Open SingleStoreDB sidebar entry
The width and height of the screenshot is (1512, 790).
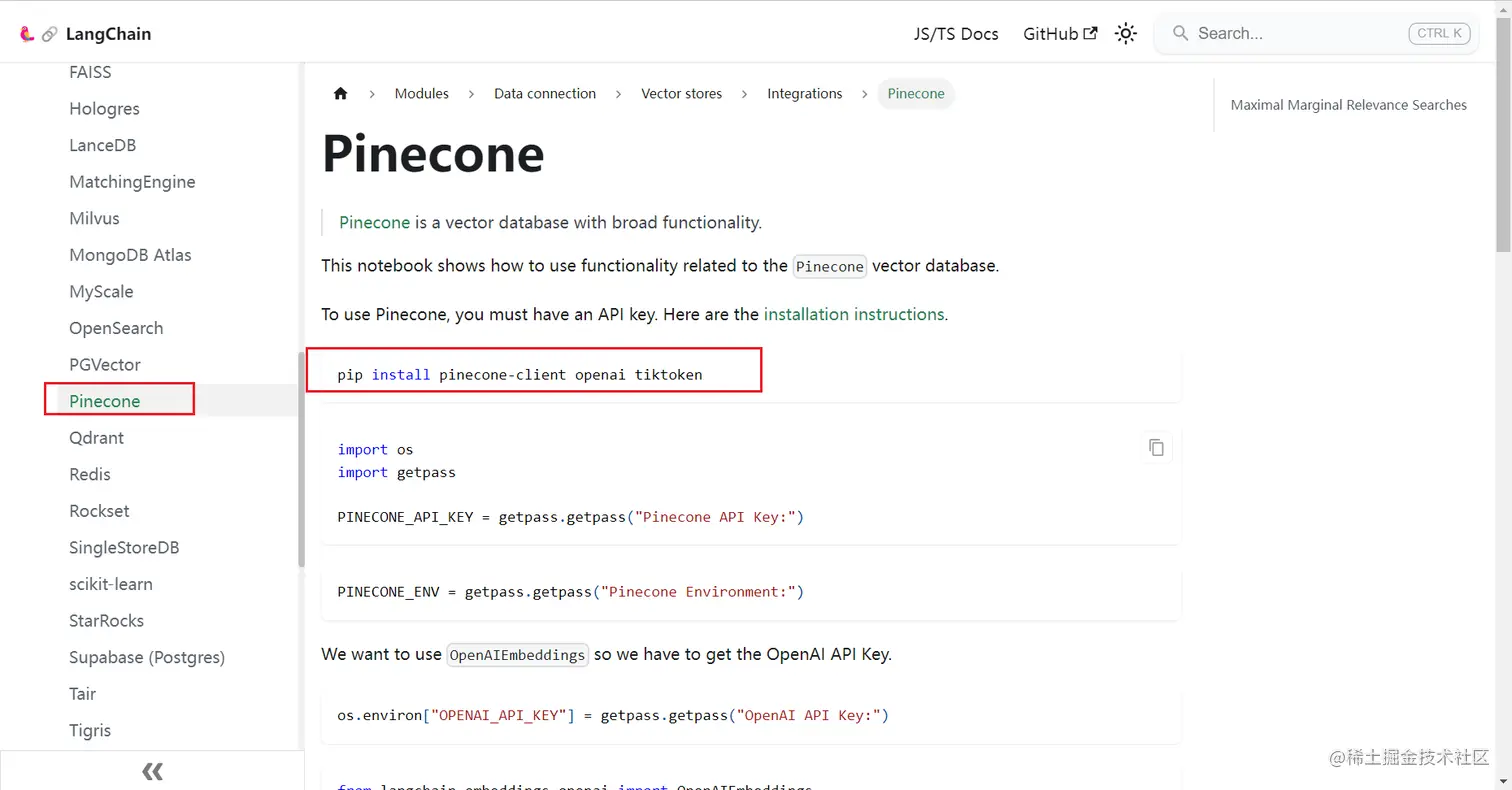(124, 548)
